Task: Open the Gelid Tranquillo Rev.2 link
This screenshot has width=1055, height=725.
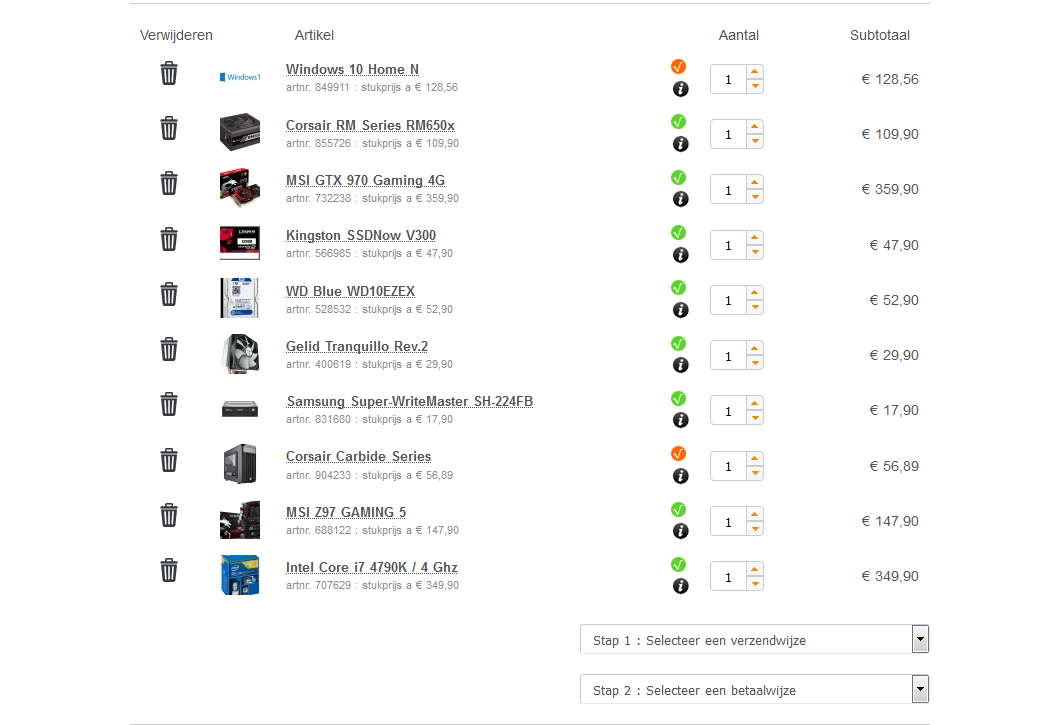Action: pos(357,346)
